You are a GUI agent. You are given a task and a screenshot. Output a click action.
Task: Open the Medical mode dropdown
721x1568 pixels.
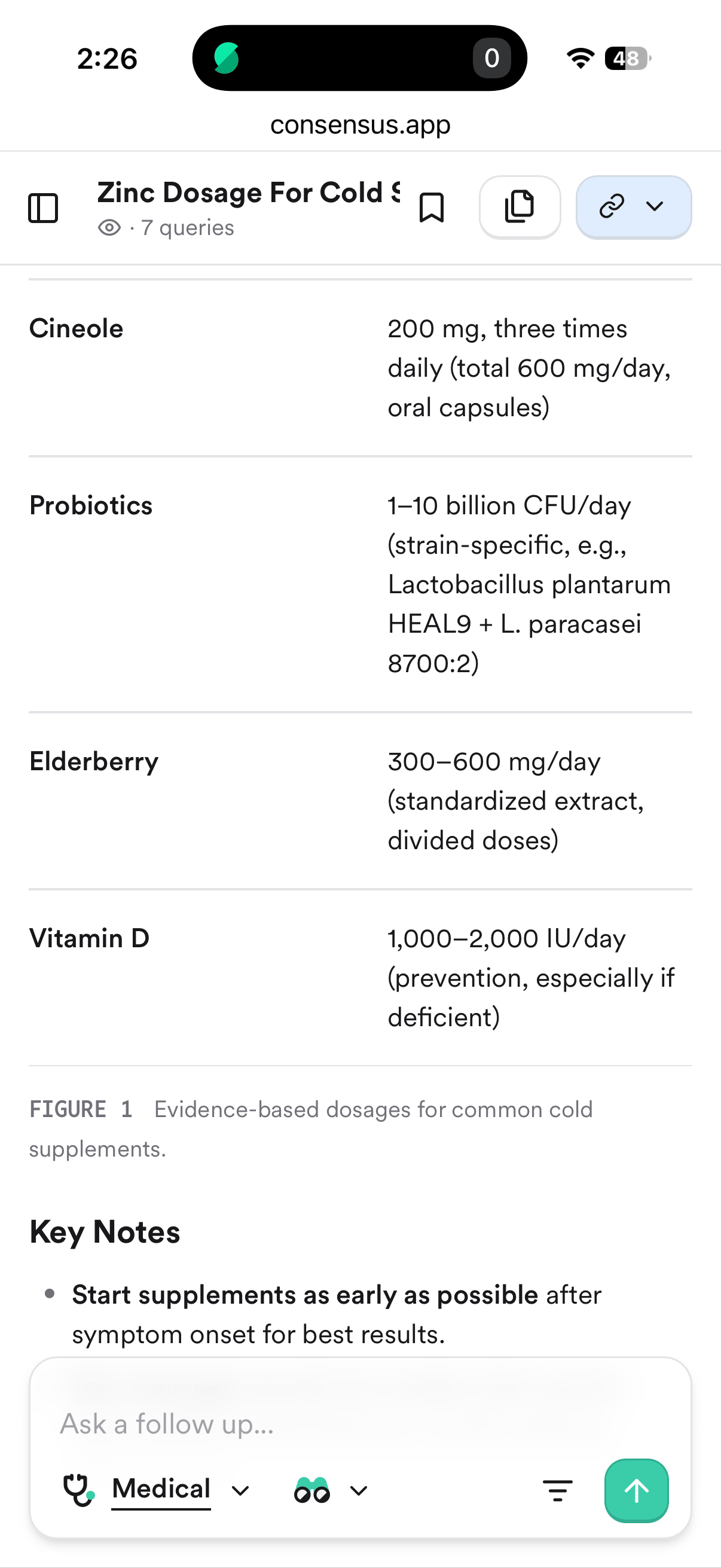(241, 1490)
